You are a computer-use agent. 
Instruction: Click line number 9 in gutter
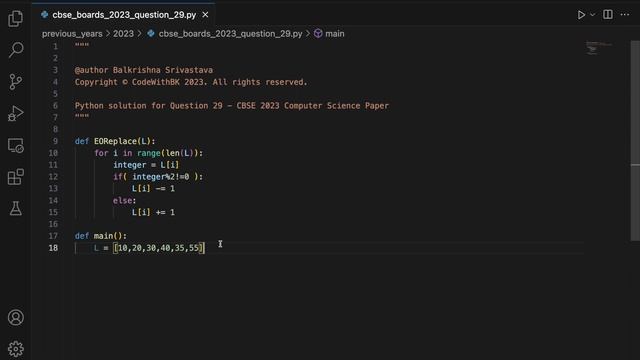[55, 141]
